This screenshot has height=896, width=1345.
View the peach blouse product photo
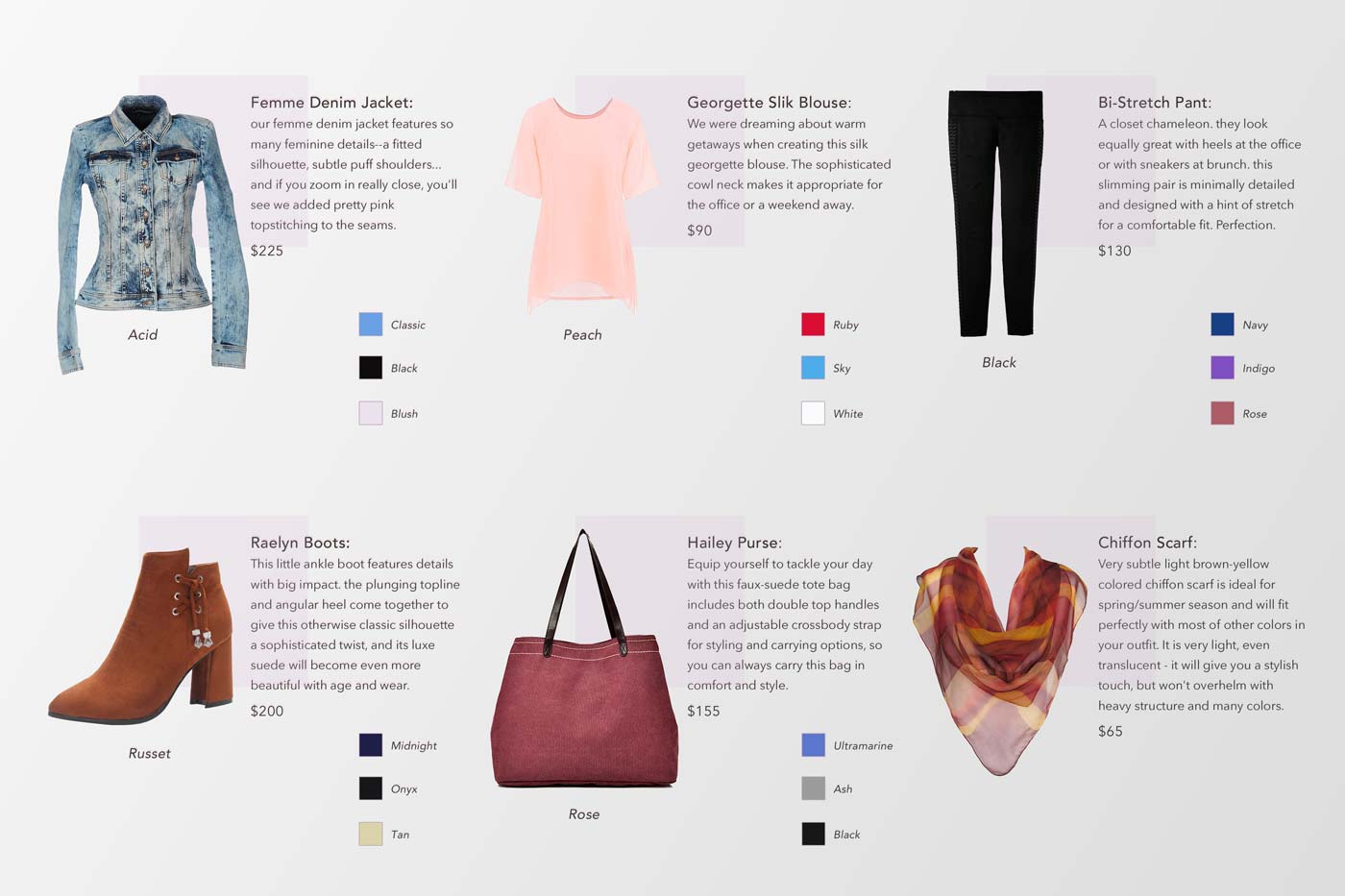click(x=571, y=205)
